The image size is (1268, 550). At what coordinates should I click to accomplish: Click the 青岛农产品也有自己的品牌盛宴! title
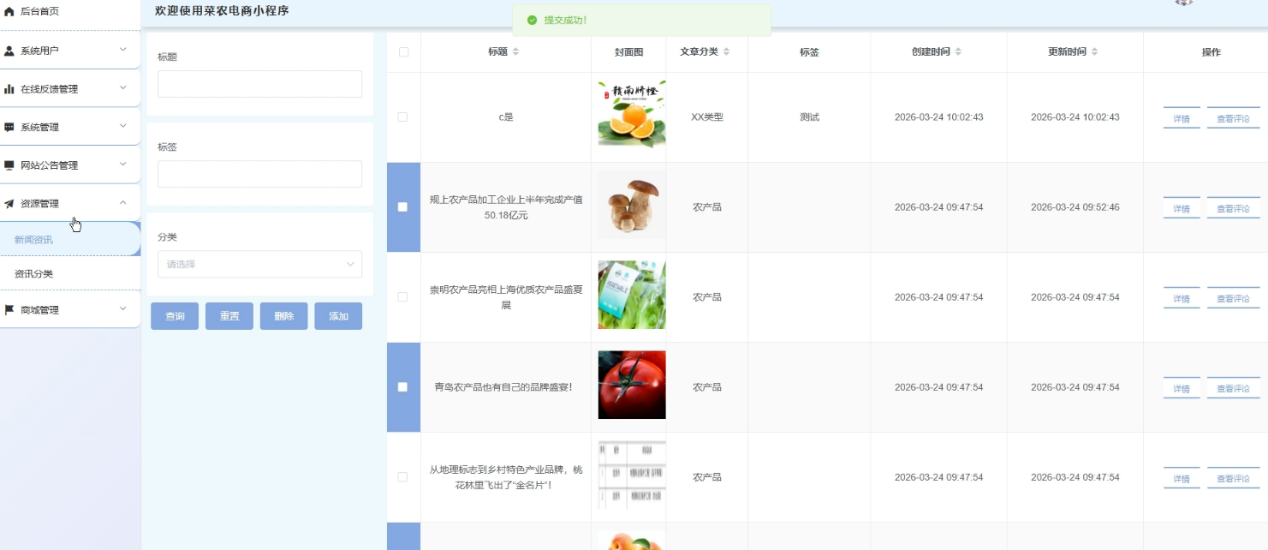[x=505, y=387]
